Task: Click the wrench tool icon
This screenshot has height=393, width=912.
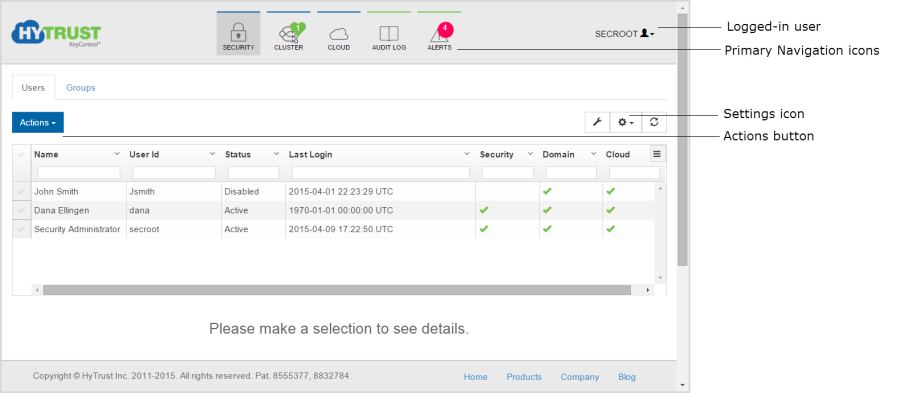Action: 597,122
